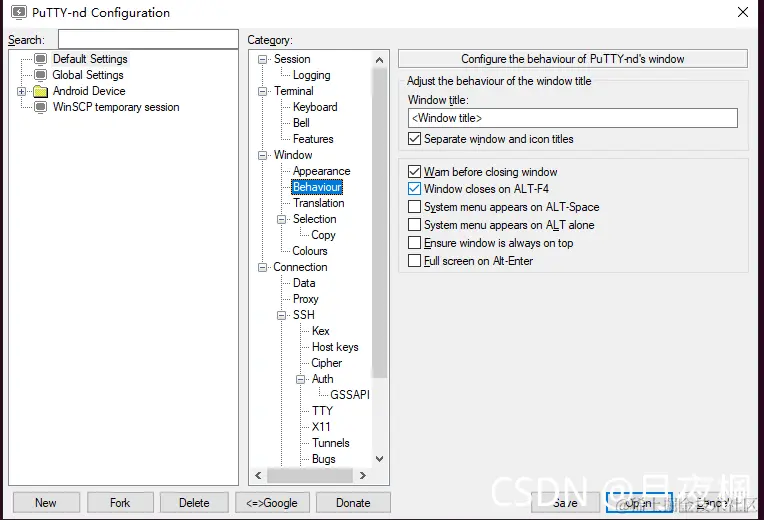Open the Logging category

coord(311,75)
